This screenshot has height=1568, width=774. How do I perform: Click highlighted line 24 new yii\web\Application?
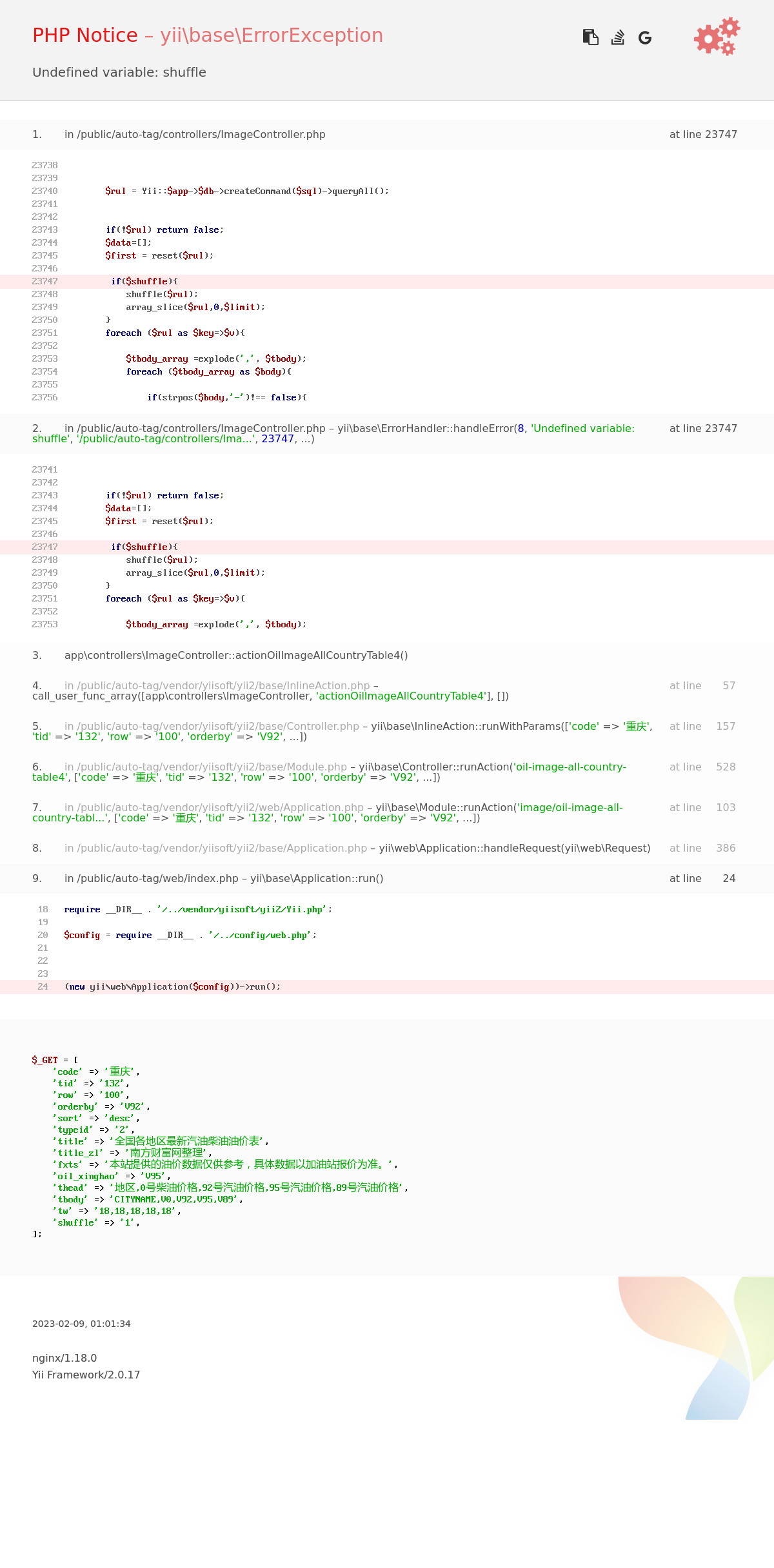387,987
